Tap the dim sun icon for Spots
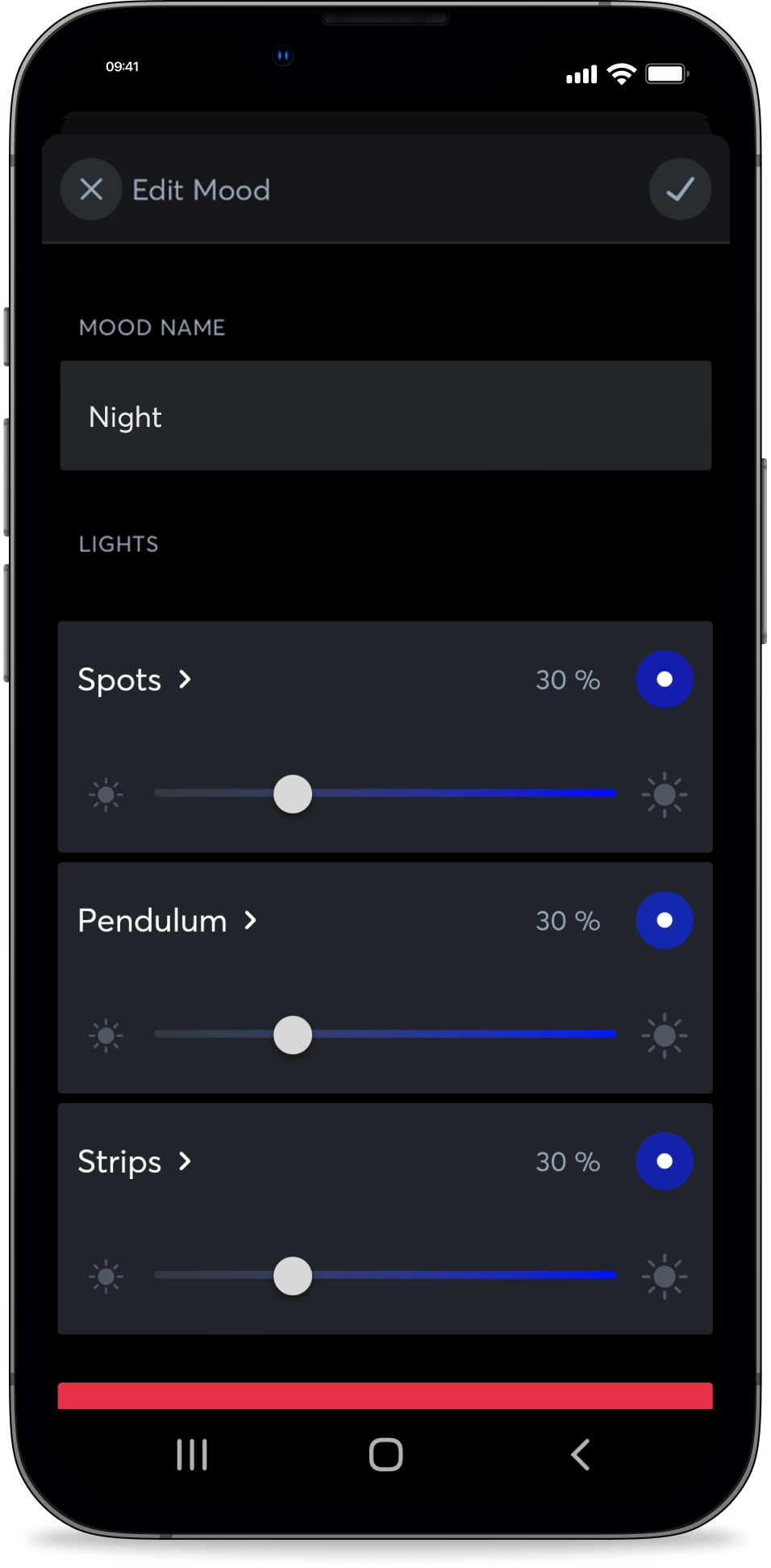 [x=106, y=795]
